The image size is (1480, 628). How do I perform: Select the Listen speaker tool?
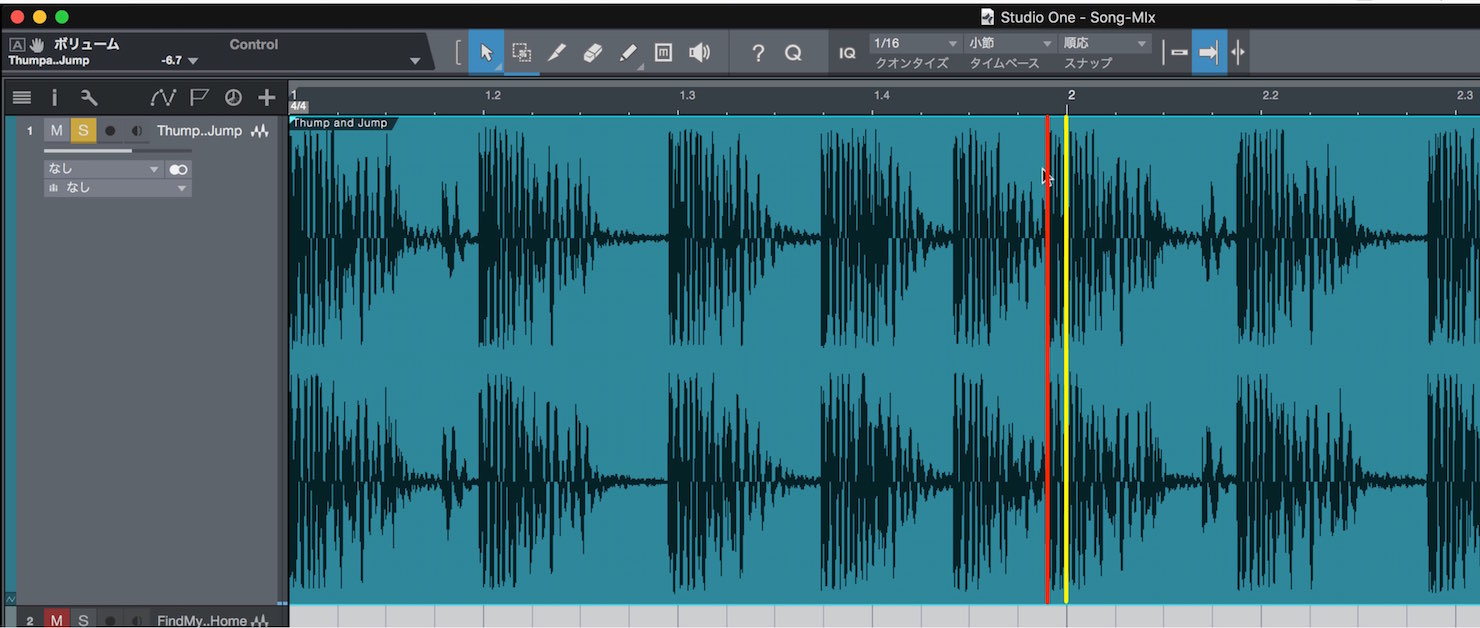(699, 53)
